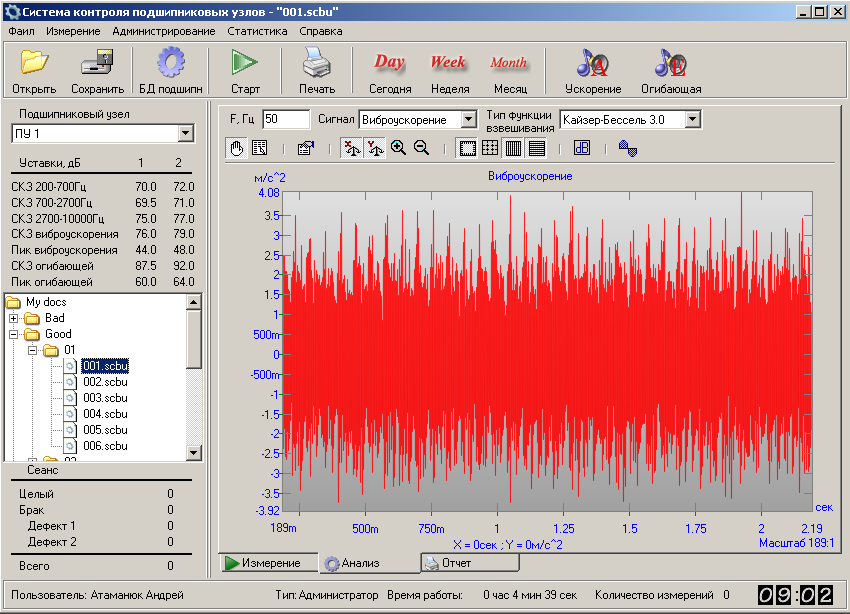Click the F, Гц frequency input field
850x614 pixels.
tap(286, 119)
